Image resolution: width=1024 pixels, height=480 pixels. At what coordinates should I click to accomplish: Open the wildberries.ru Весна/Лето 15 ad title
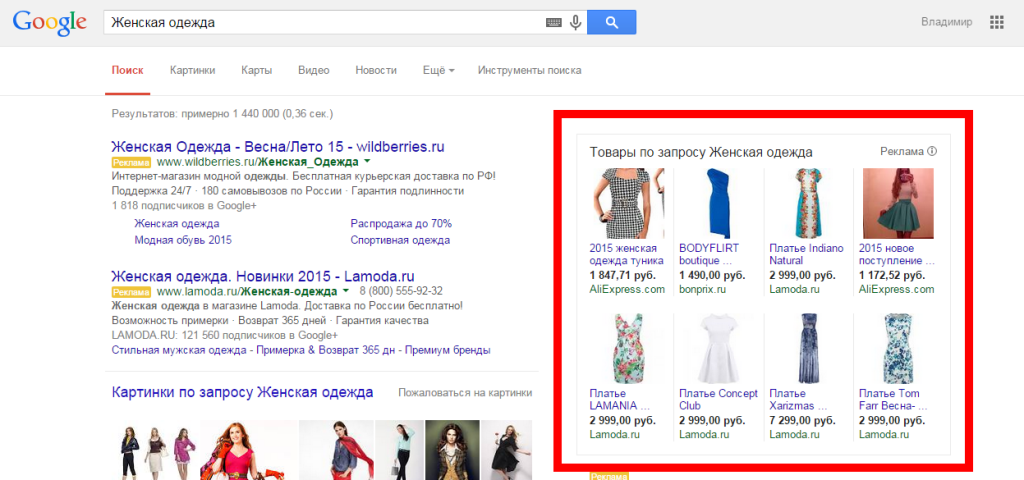(x=278, y=146)
